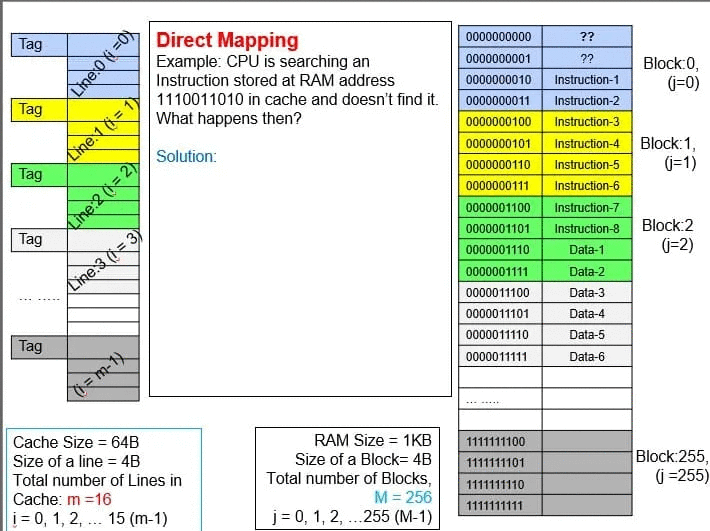Click the 'Block:2' label
710x531 pixels.
coord(667,225)
